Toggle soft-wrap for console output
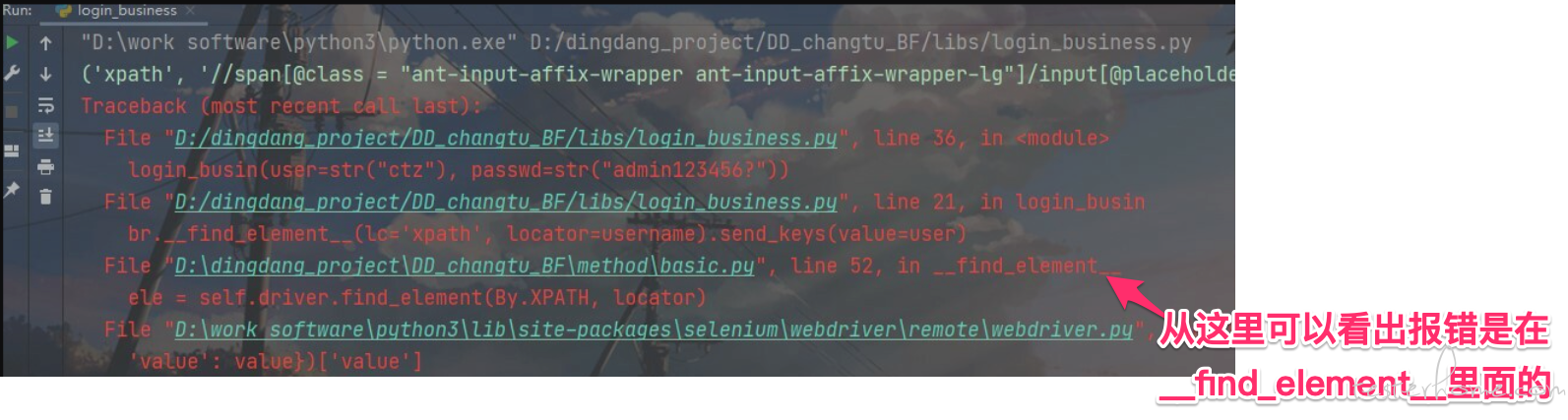This screenshot has width=1568, height=420. click(x=45, y=105)
